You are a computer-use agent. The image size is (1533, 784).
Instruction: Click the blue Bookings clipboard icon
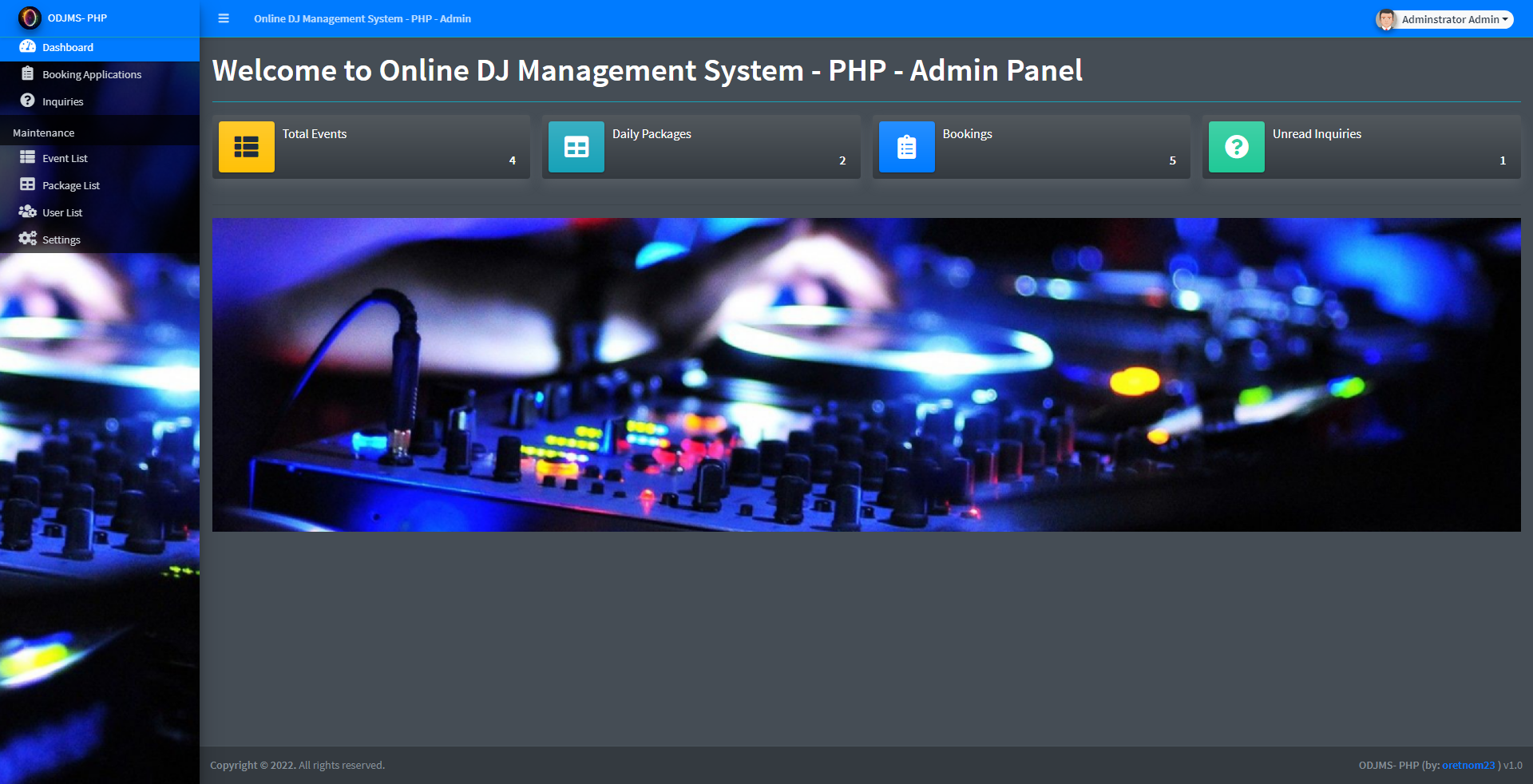(x=907, y=147)
